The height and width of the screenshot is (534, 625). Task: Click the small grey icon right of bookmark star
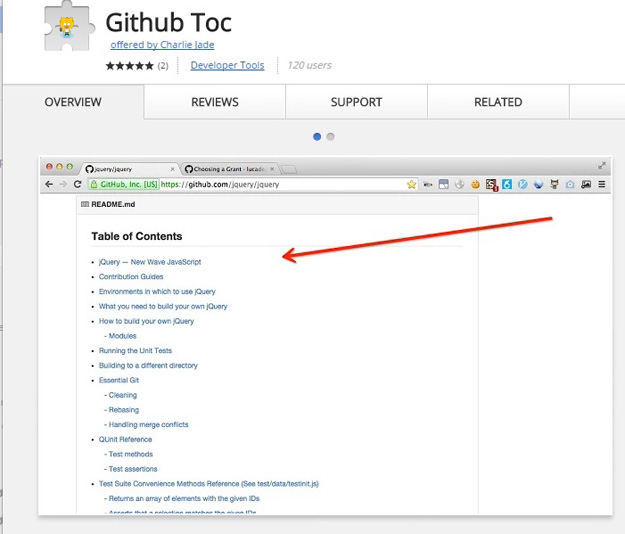point(428,184)
